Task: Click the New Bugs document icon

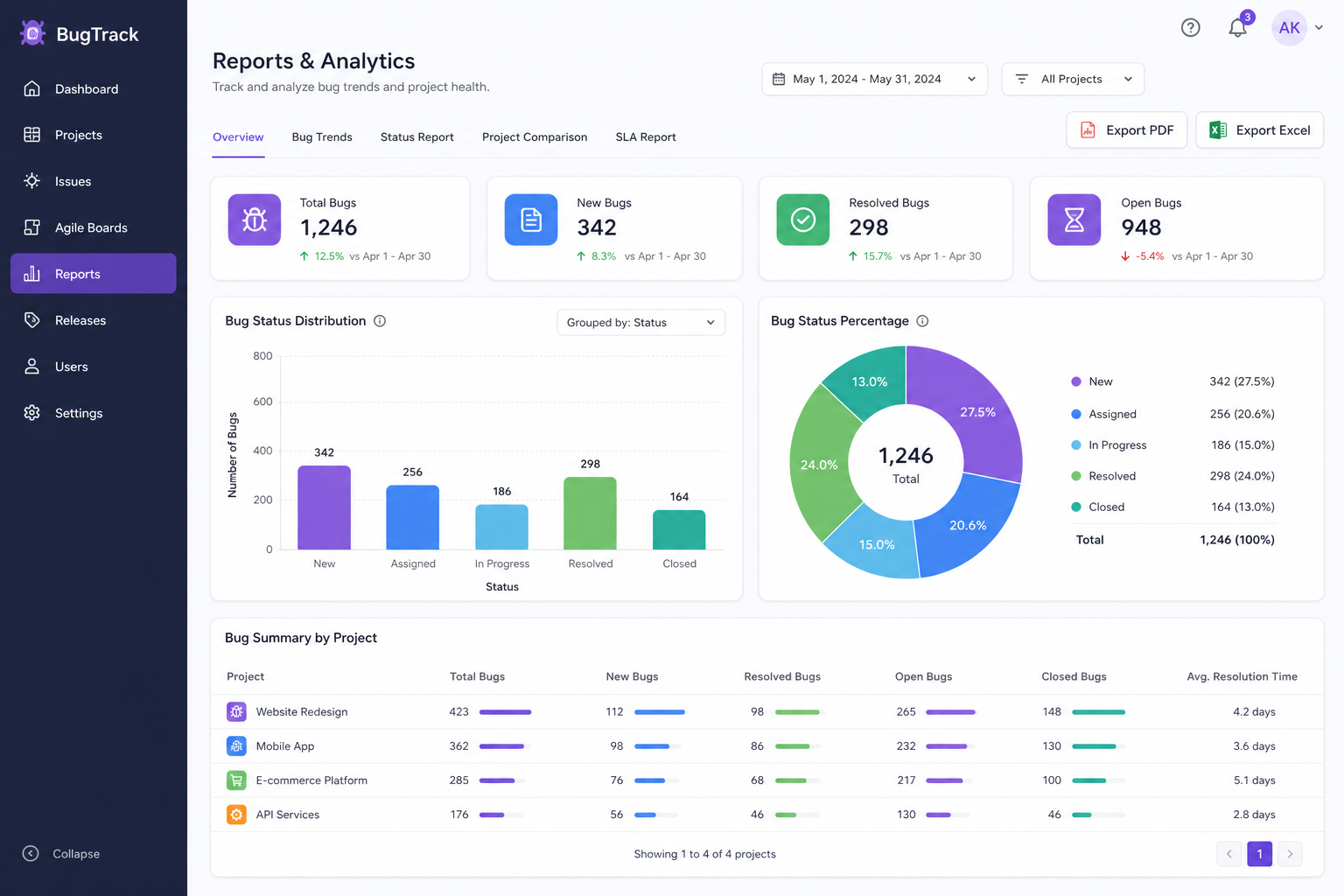Action: 531,220
